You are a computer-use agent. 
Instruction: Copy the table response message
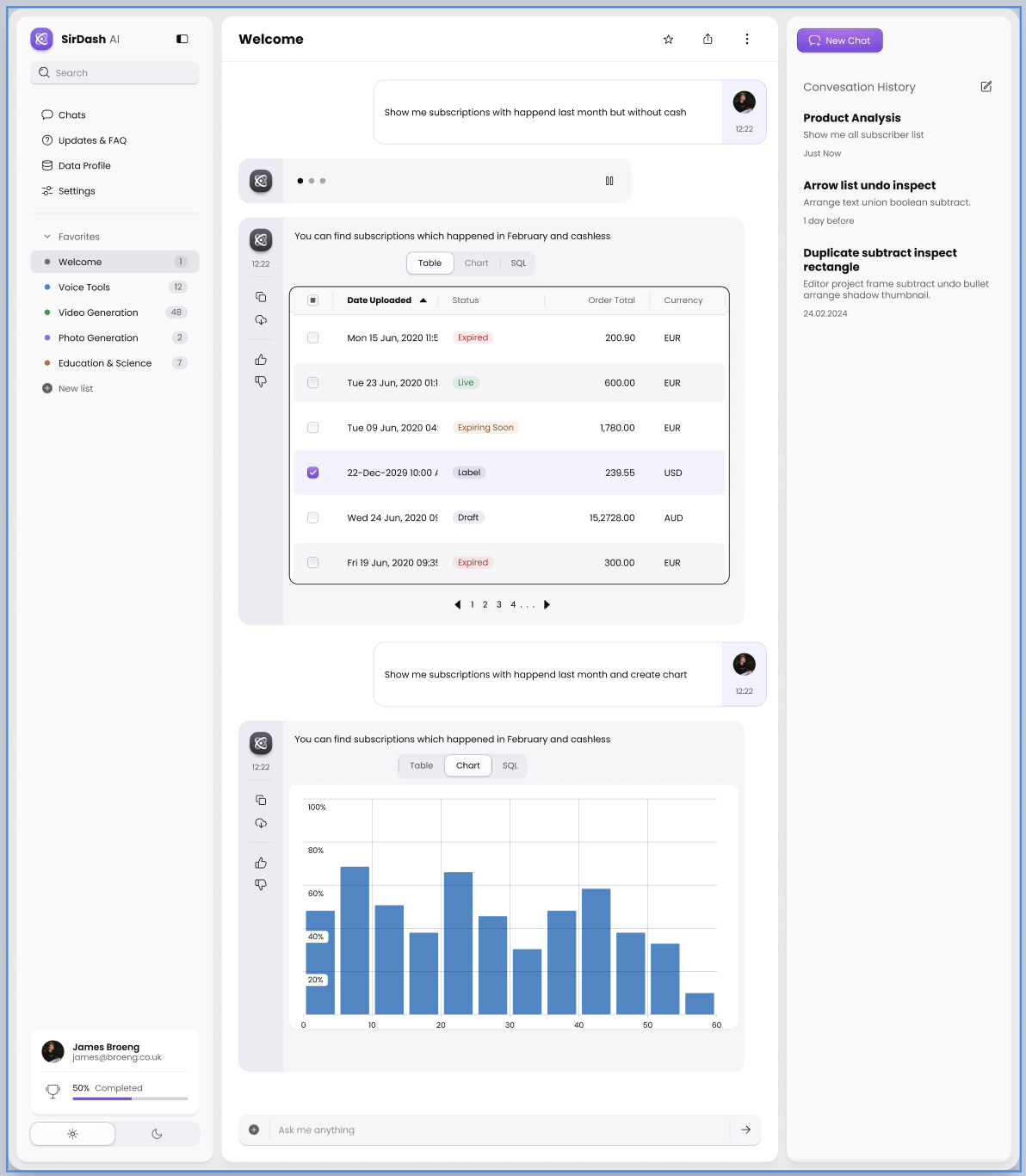click(261, 295)
